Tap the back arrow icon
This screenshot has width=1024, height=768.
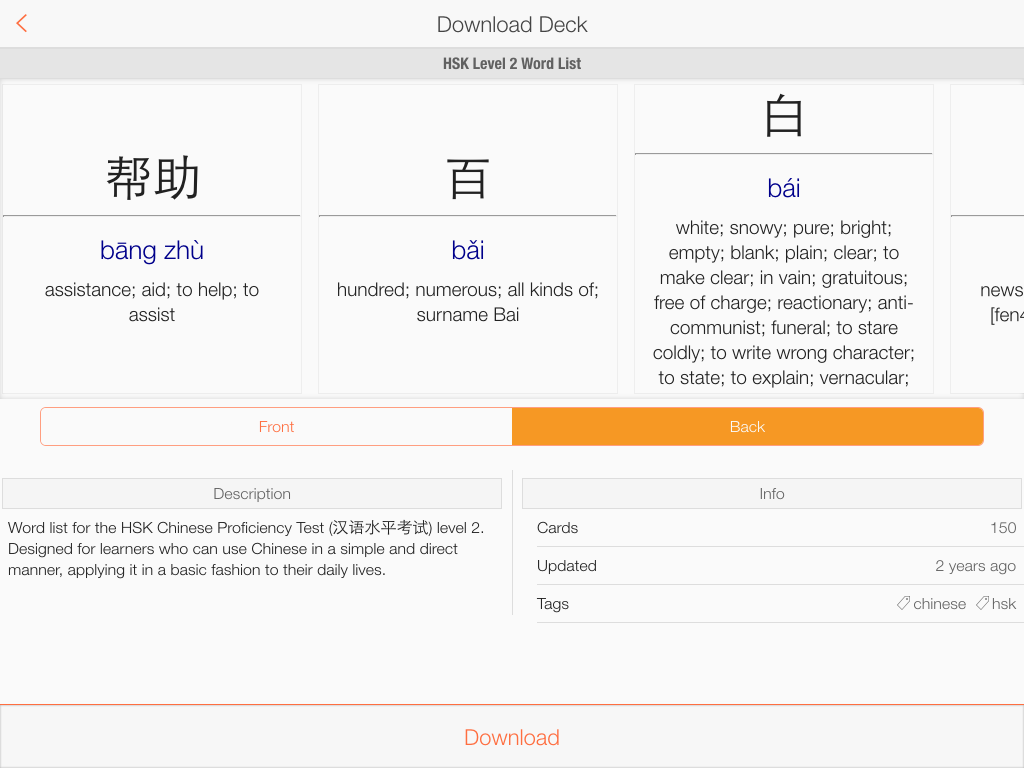tap(22, 24)
